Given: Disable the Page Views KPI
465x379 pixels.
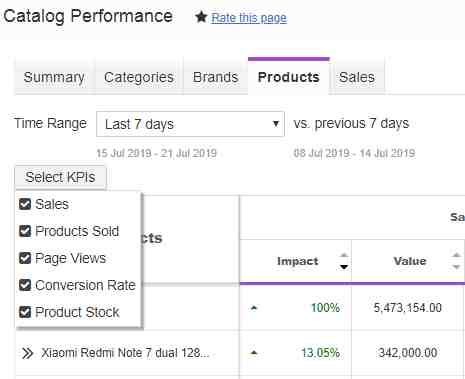Looking at the screenshot, I should 25,258.
